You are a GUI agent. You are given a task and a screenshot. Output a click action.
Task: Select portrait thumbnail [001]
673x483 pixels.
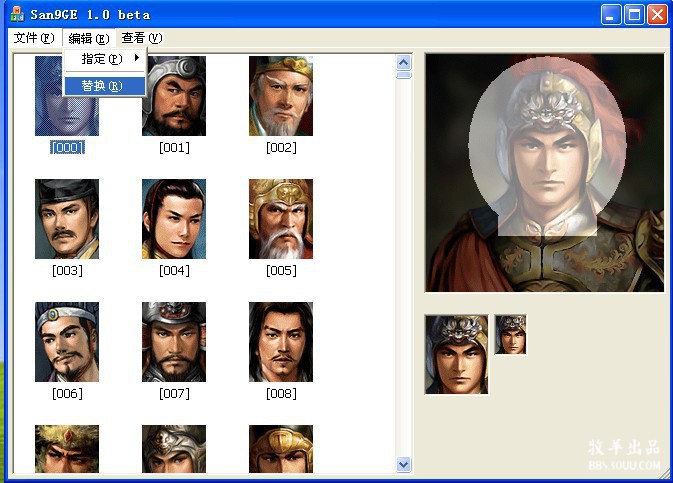pos(174,96)
